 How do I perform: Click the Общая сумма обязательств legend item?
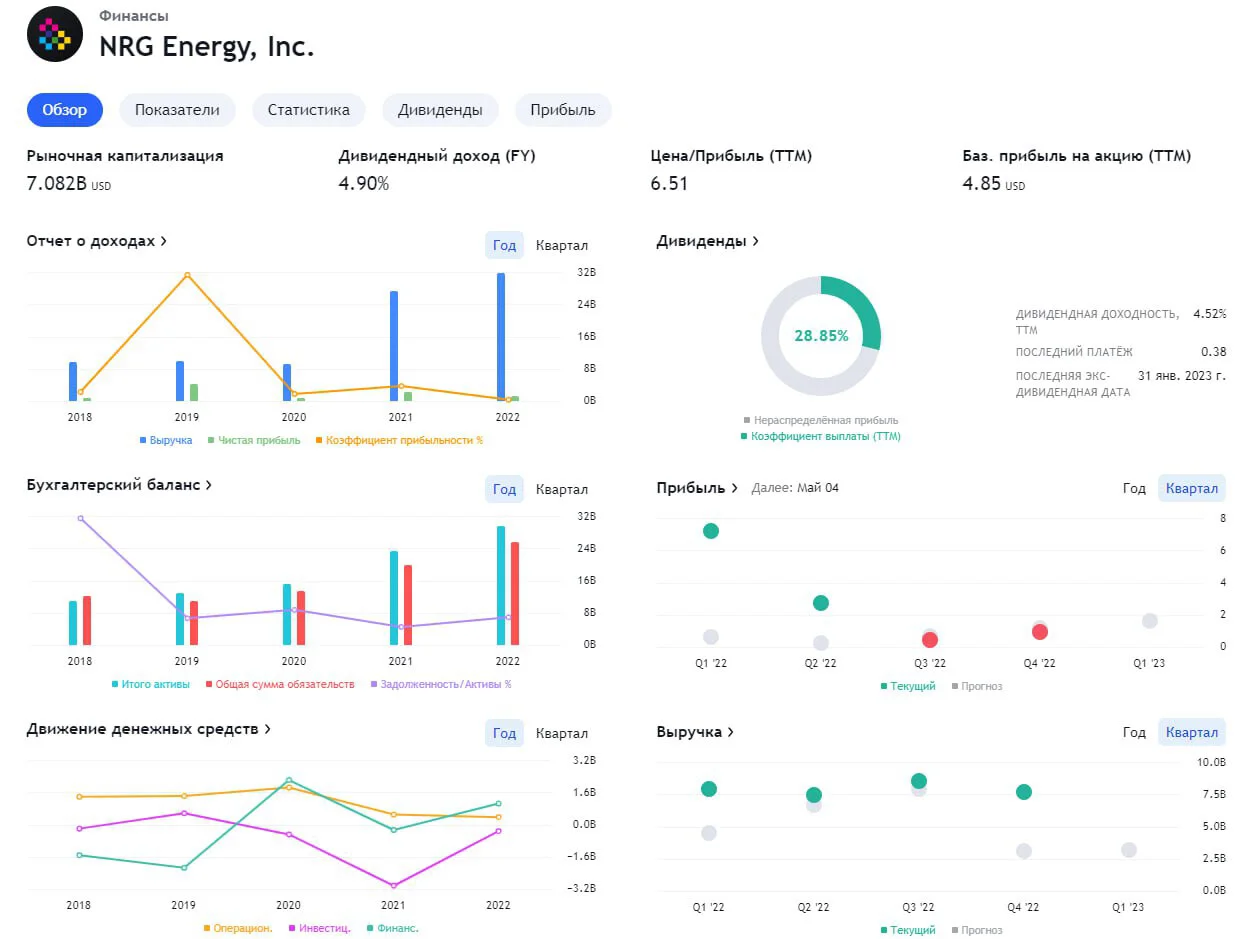point(280,684)
